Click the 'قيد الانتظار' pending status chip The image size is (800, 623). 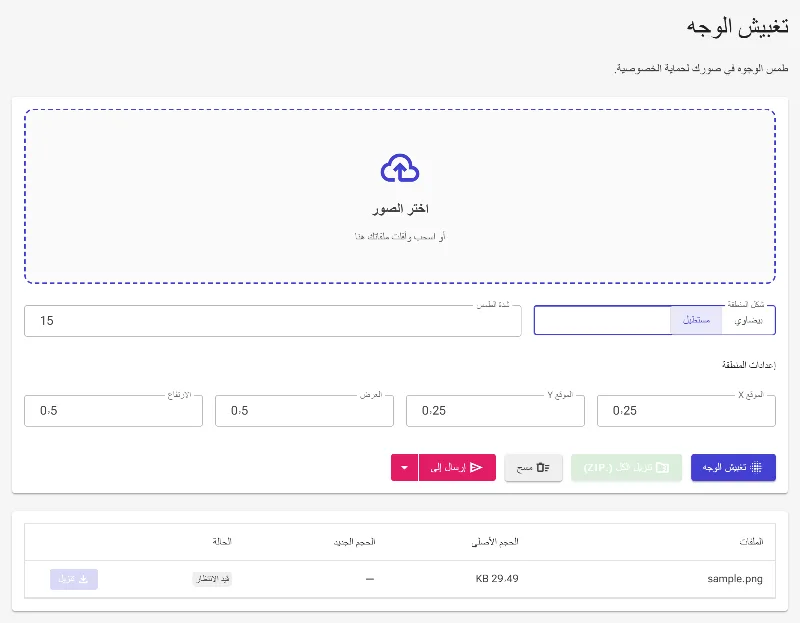[x=212, y=579]
